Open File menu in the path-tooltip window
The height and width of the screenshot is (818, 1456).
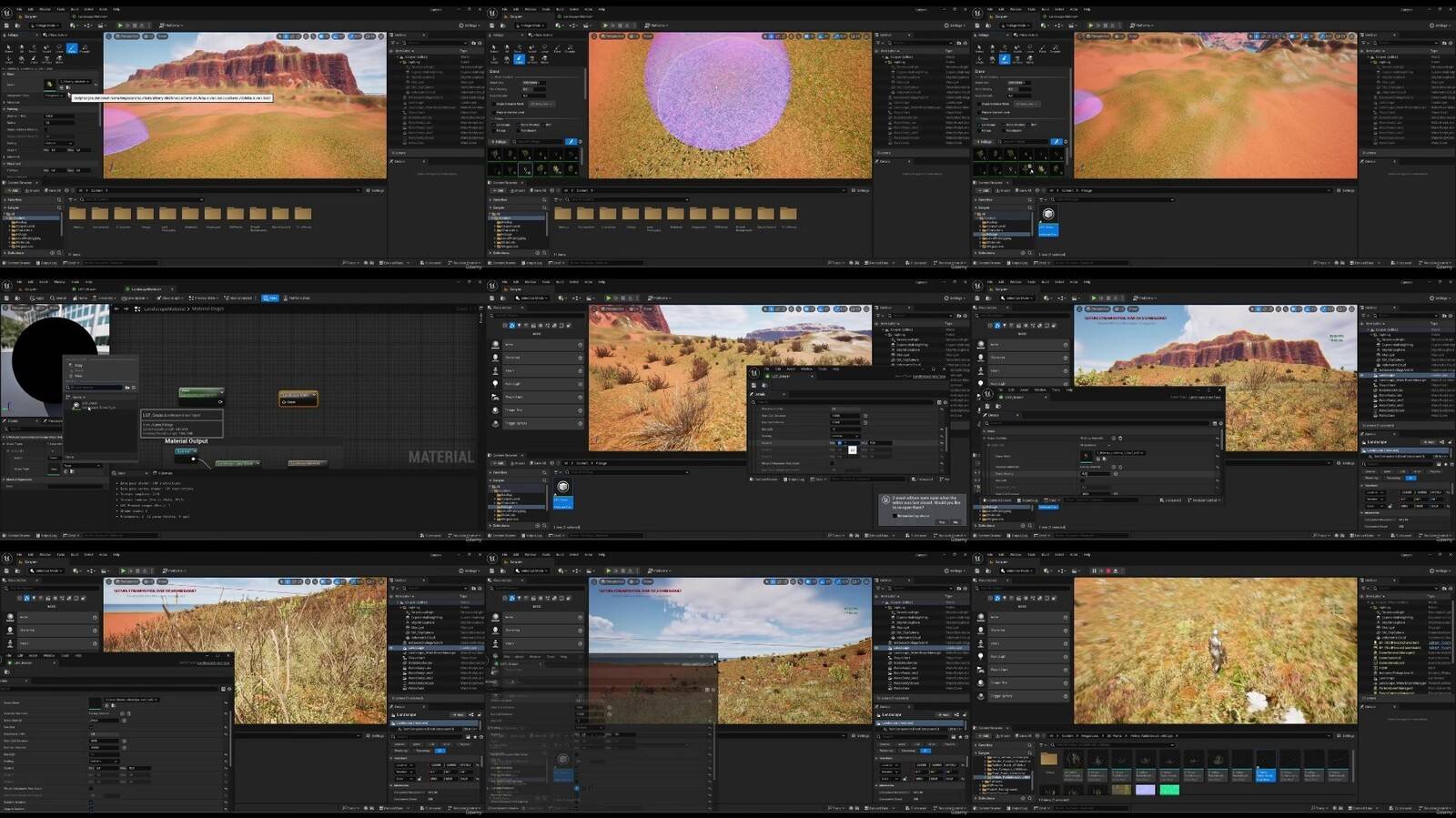(x=19, y=9)
